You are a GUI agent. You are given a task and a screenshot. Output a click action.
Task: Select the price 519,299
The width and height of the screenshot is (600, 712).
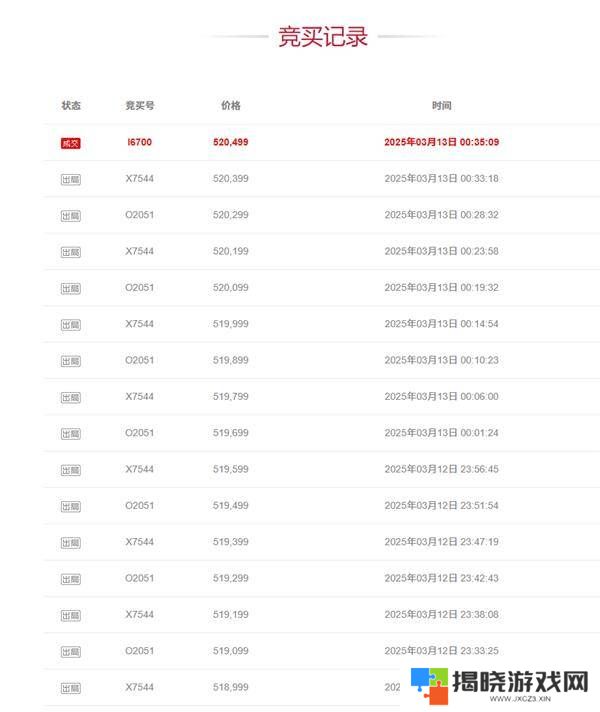click(x=231, y=578)
